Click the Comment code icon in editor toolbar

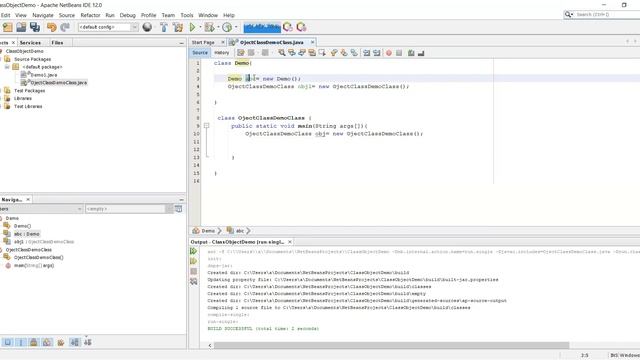[x=411, y=53]
